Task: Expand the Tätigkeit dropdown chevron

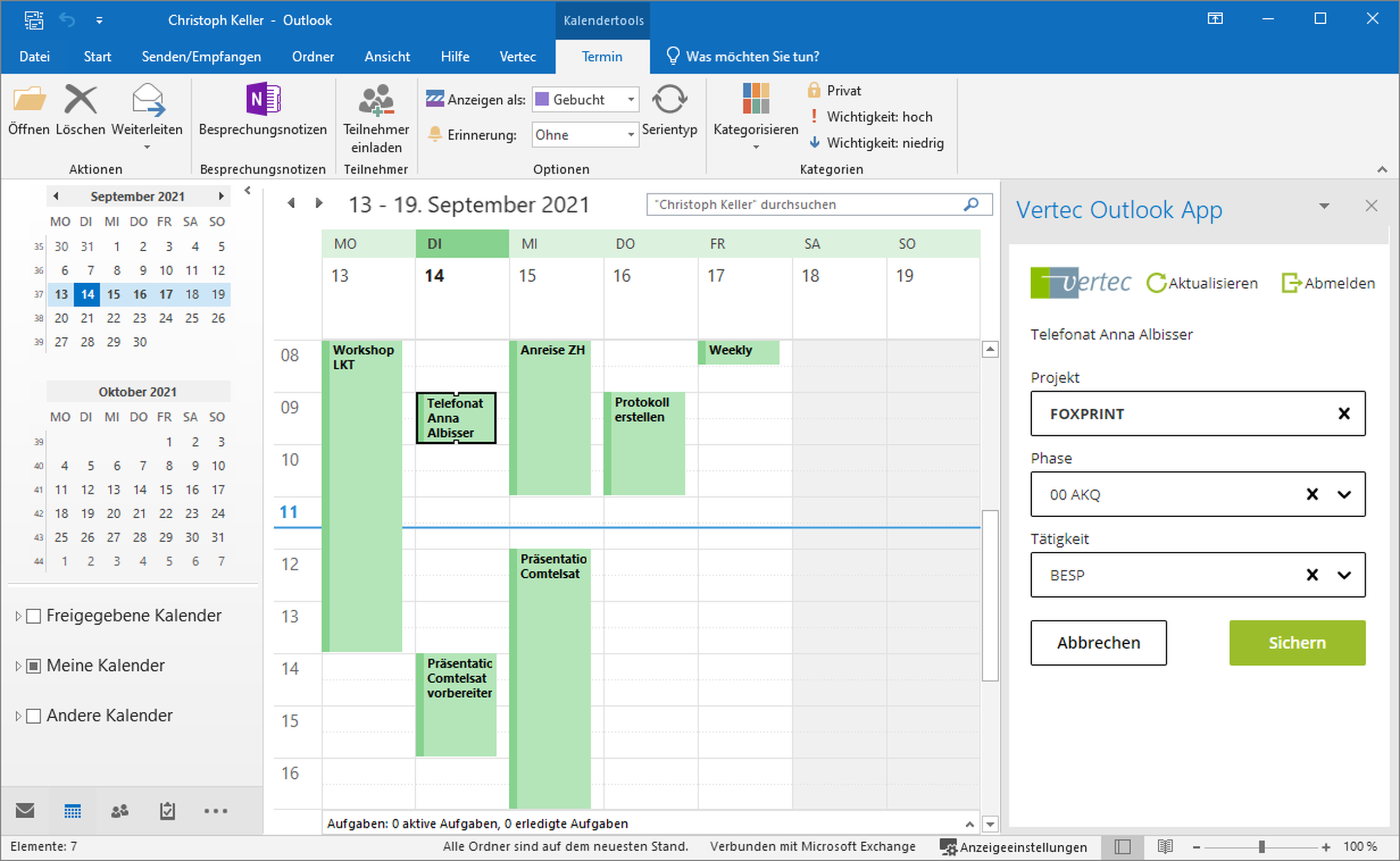Action: point(1344,575)
